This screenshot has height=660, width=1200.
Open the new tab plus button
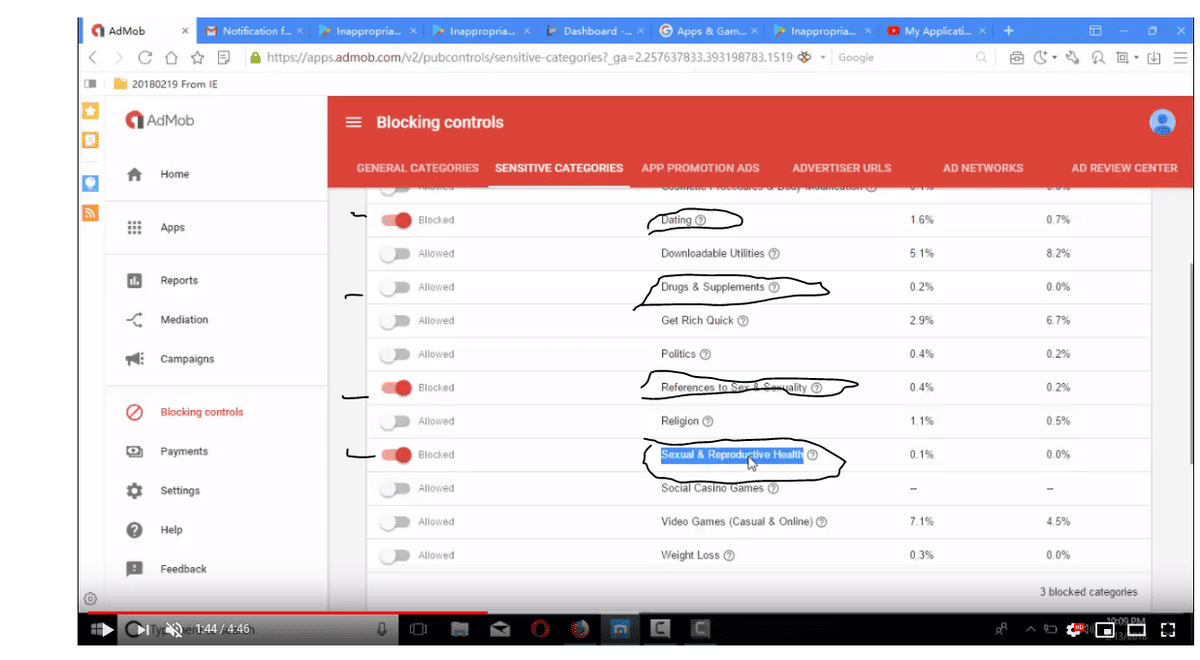[1009, 31]
